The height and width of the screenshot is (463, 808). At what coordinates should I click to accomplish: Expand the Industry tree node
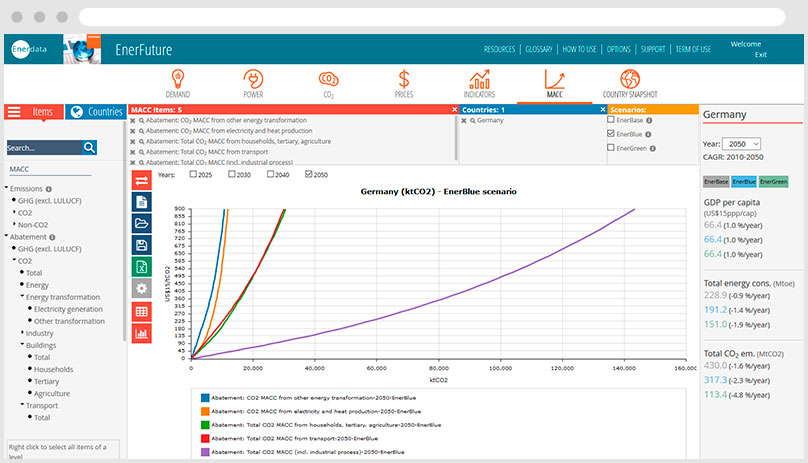point(21,333)
